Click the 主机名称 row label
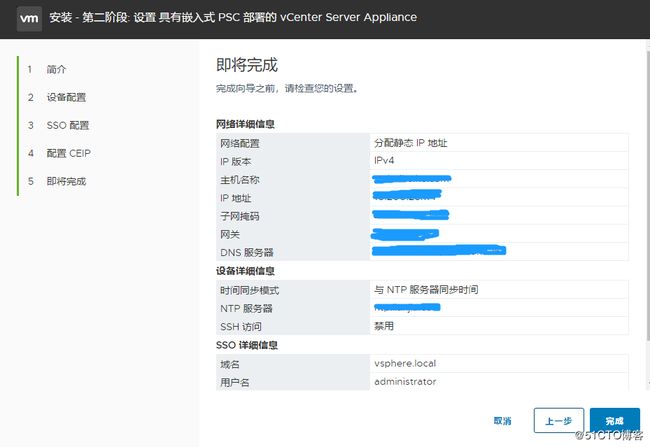The height and width of the screenshot is (447, 650). 240,180
